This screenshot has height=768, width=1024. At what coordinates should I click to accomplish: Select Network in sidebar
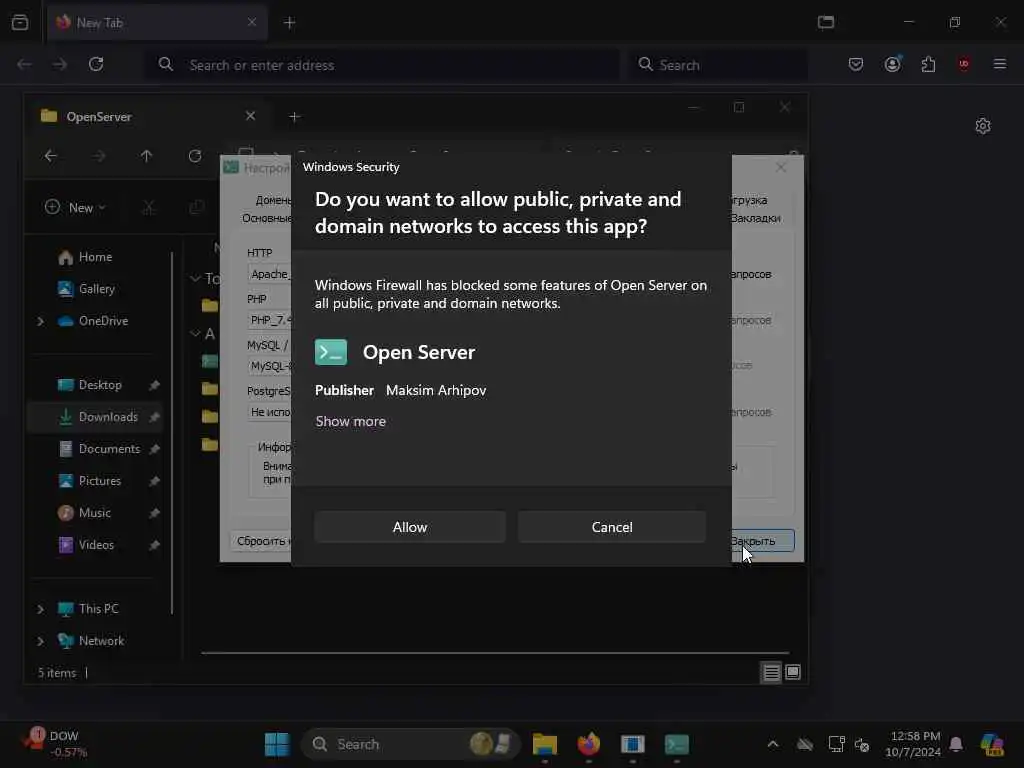pyautogui.click(x=101, y=641)
